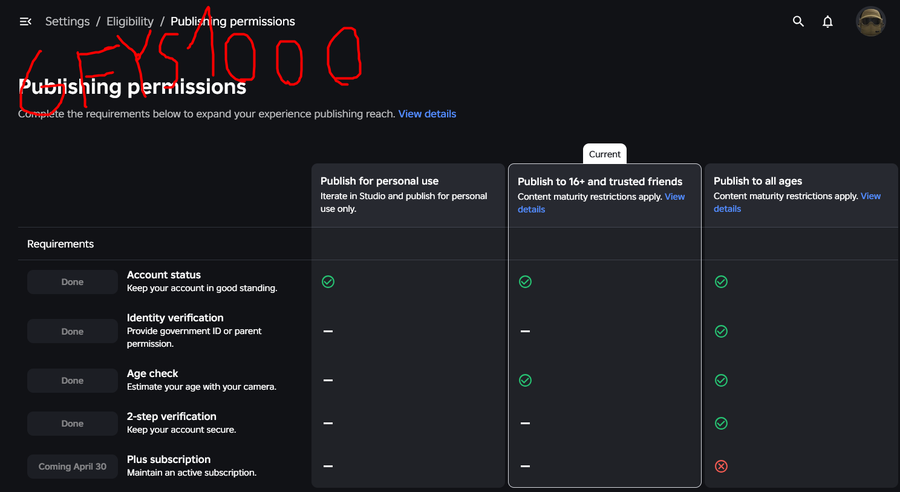The image size is (900, 492).
Task: Go to Settings breadcrumb
Action: (67, 21)
